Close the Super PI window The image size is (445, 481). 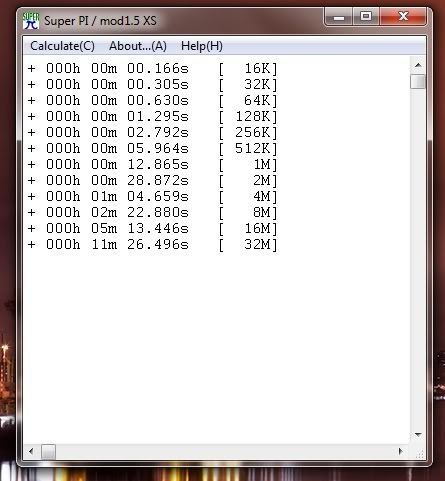point(403,16)
